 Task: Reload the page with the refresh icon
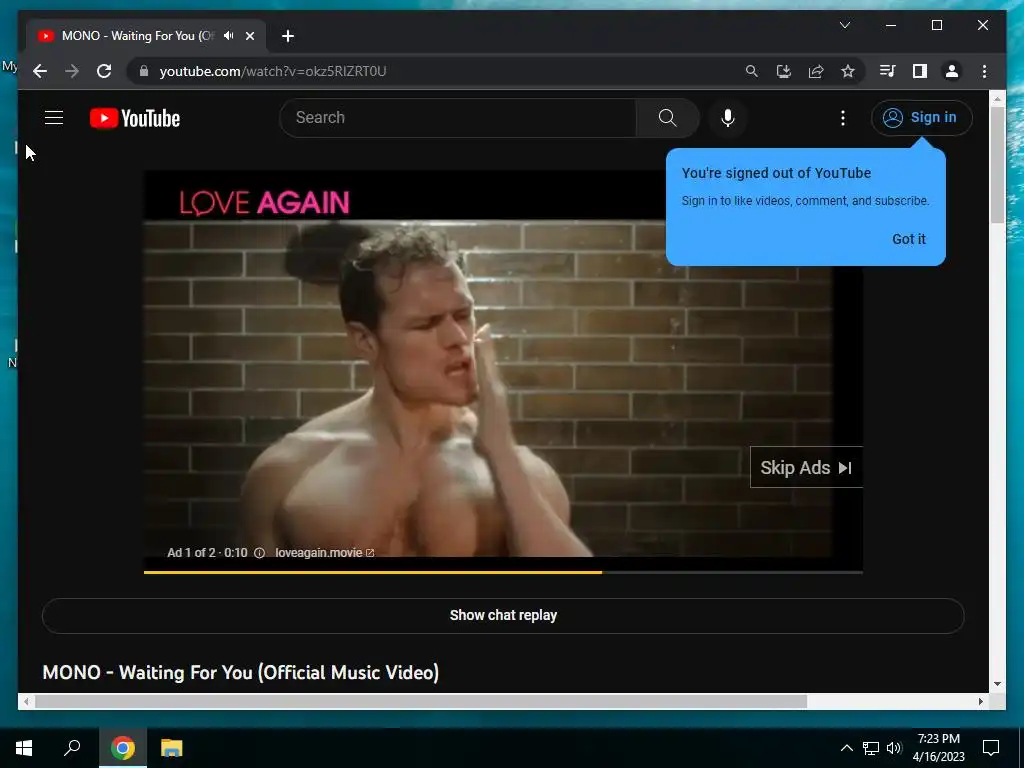[104, 71]
